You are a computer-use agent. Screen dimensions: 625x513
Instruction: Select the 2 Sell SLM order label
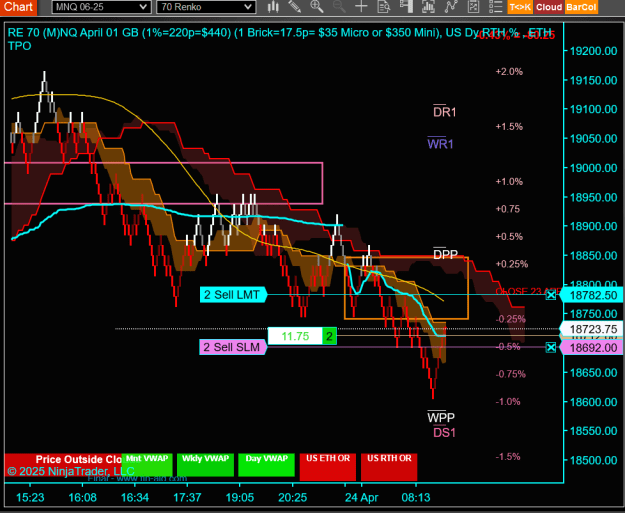click(x=233, y=347)
